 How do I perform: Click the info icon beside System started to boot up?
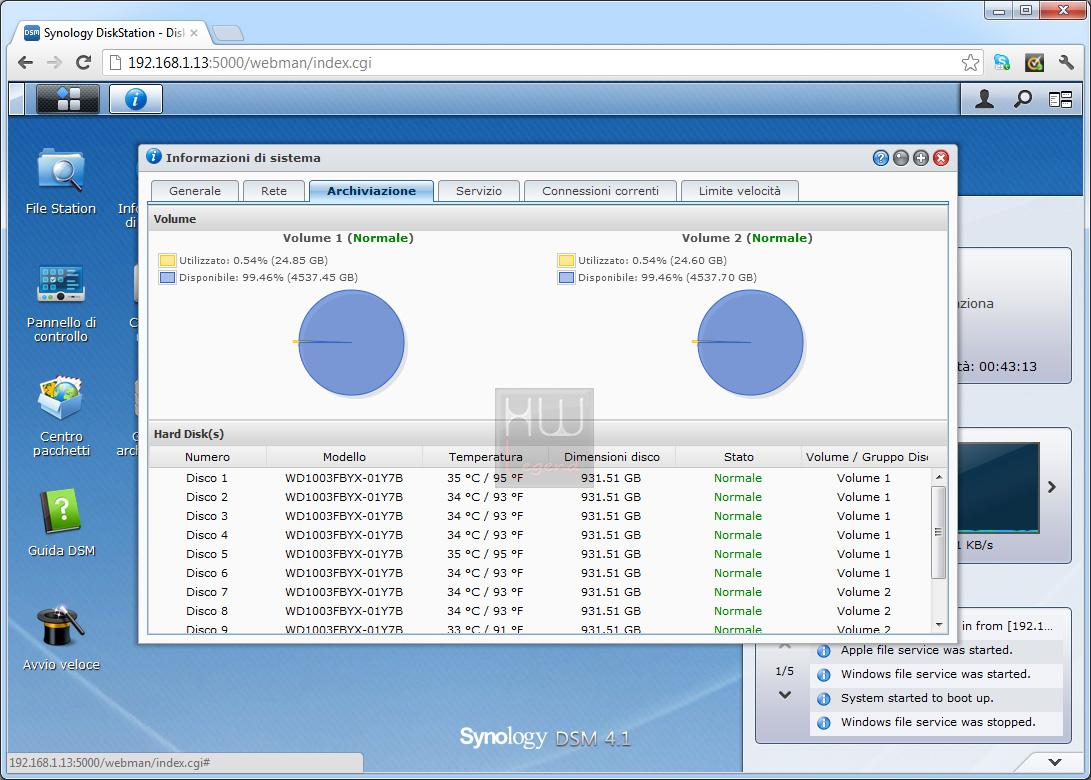point(824,699)
